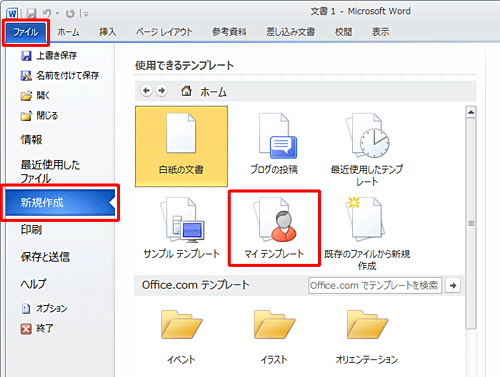Screen dimensions: 500x377
Task: Open the ページ レイアウト tab
Action: point(164,32)
